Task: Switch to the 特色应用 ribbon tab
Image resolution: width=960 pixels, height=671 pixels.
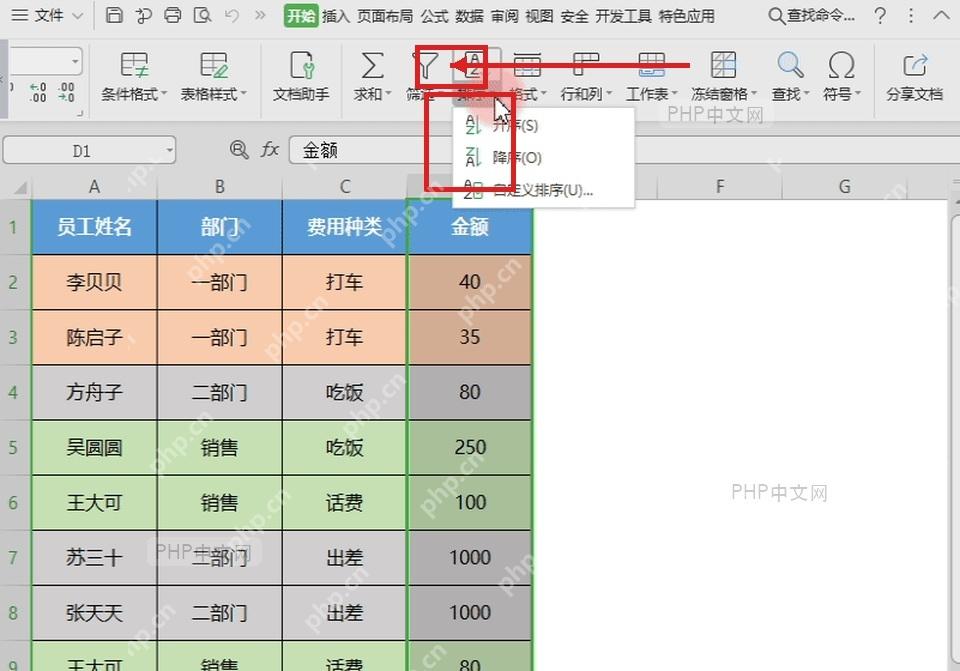Action: 686,16
